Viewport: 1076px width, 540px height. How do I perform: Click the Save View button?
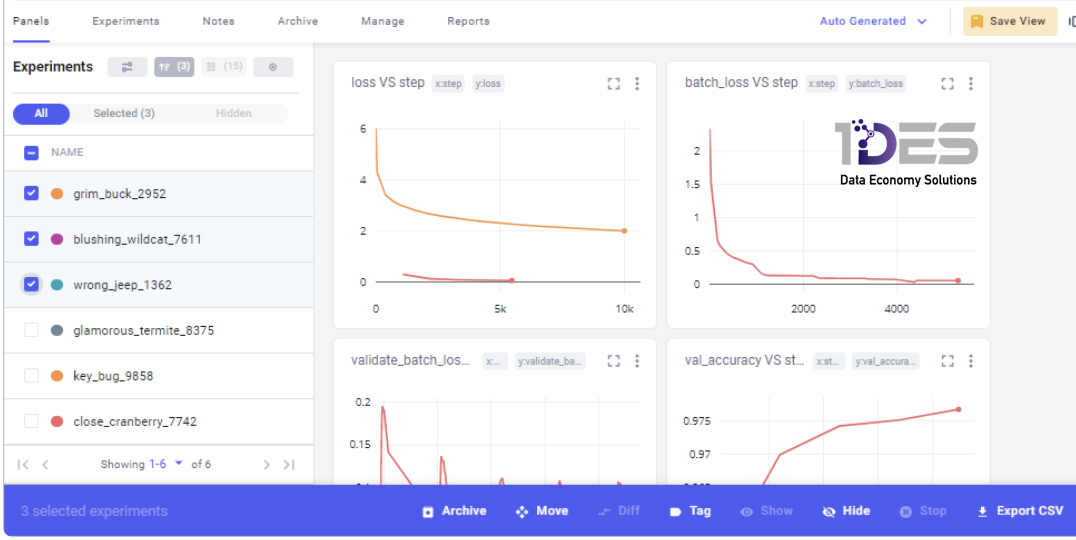1009,21
